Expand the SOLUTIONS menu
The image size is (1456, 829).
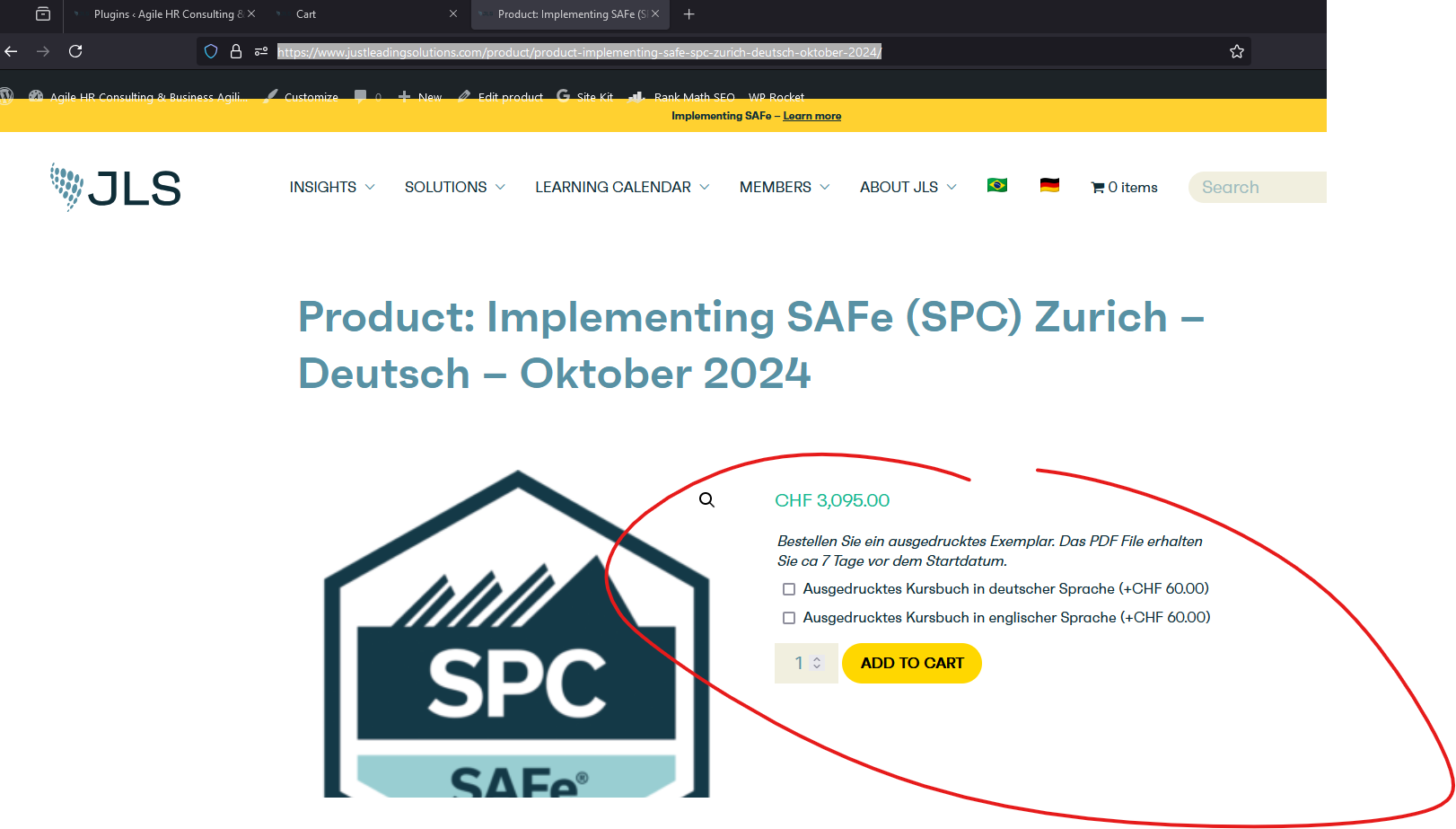click(455, 187)
